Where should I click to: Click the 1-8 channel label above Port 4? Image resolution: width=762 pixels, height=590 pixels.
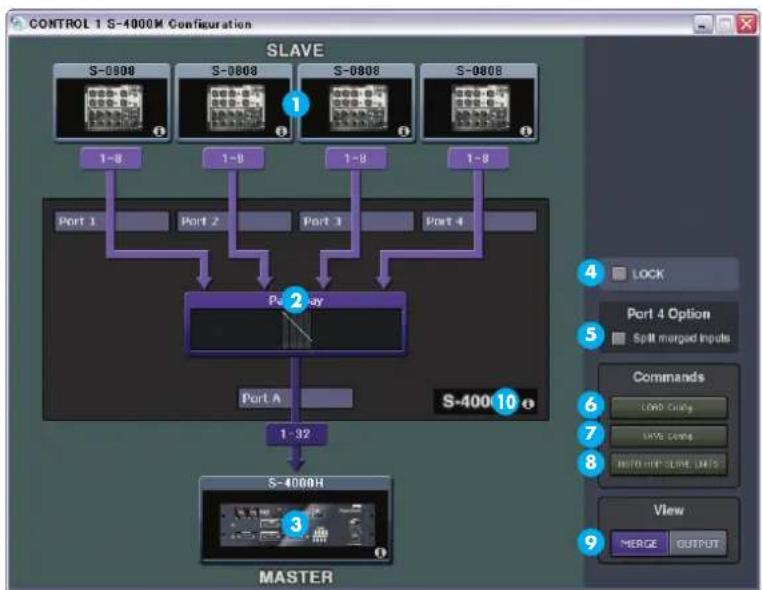click(479, 158)
